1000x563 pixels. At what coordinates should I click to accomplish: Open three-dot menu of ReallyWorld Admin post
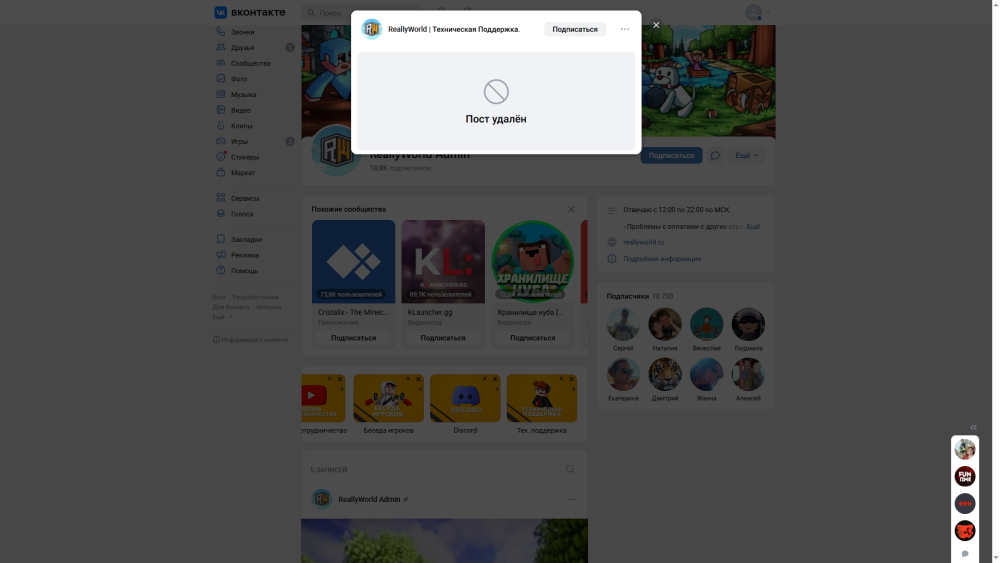coord(571,499)
